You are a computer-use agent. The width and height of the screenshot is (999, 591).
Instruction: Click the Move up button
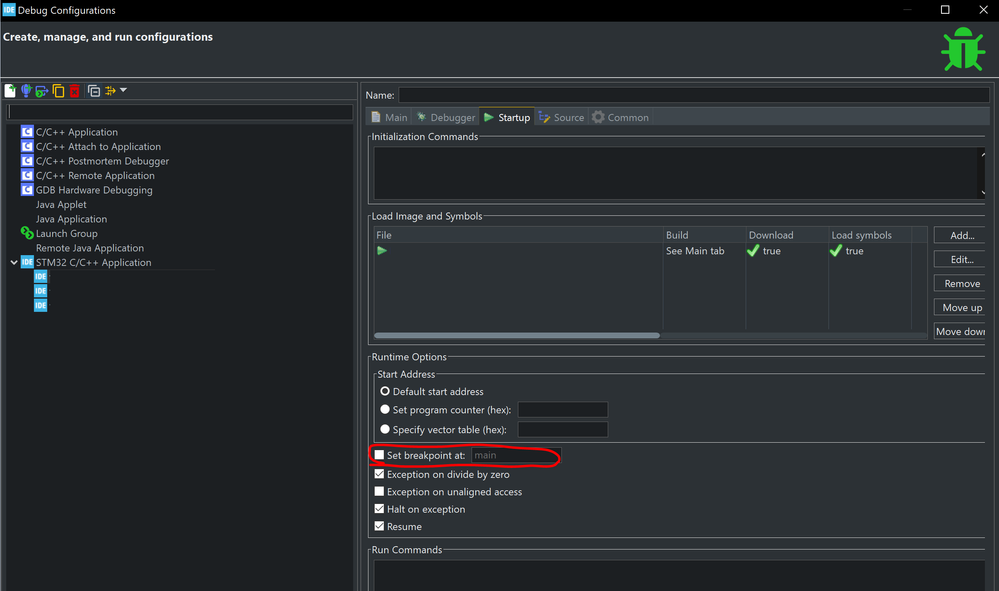pyautogui.click(x=959, y=308)
